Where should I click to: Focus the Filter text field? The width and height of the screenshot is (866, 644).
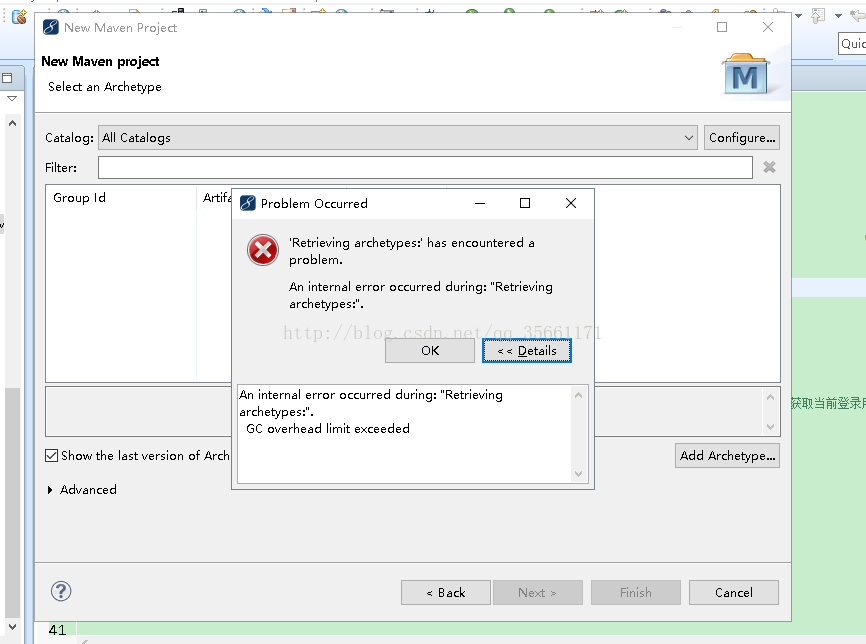[x=425, y=167]
